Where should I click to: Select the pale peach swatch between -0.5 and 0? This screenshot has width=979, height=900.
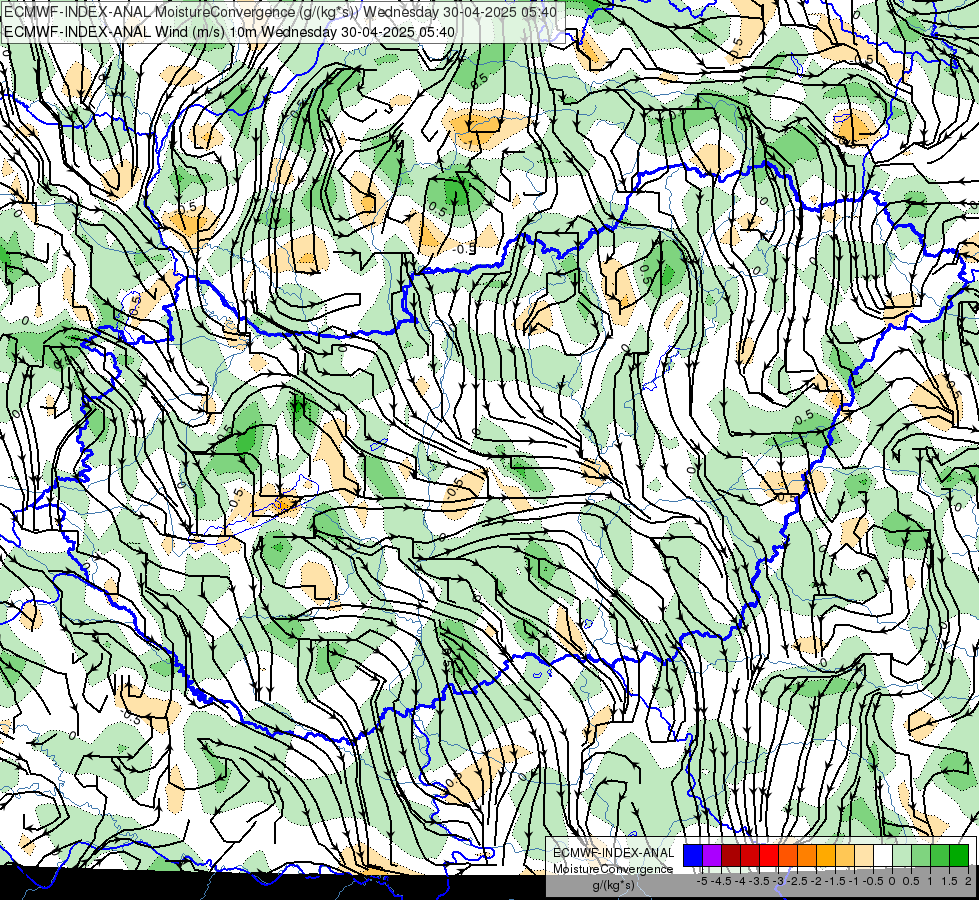864,855
